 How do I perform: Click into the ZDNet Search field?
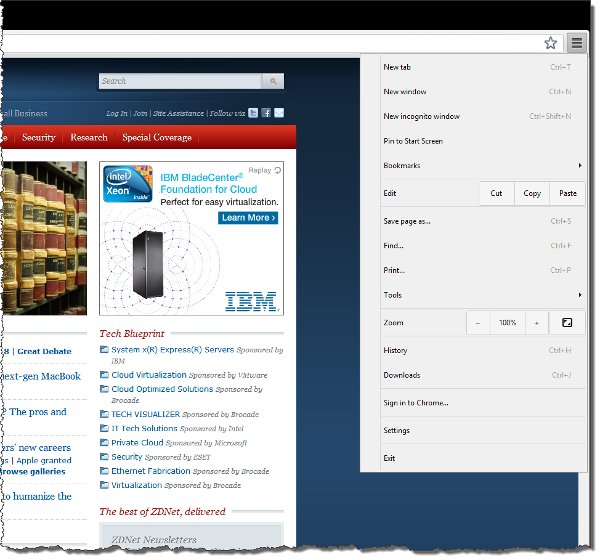(x=180, y=81)
